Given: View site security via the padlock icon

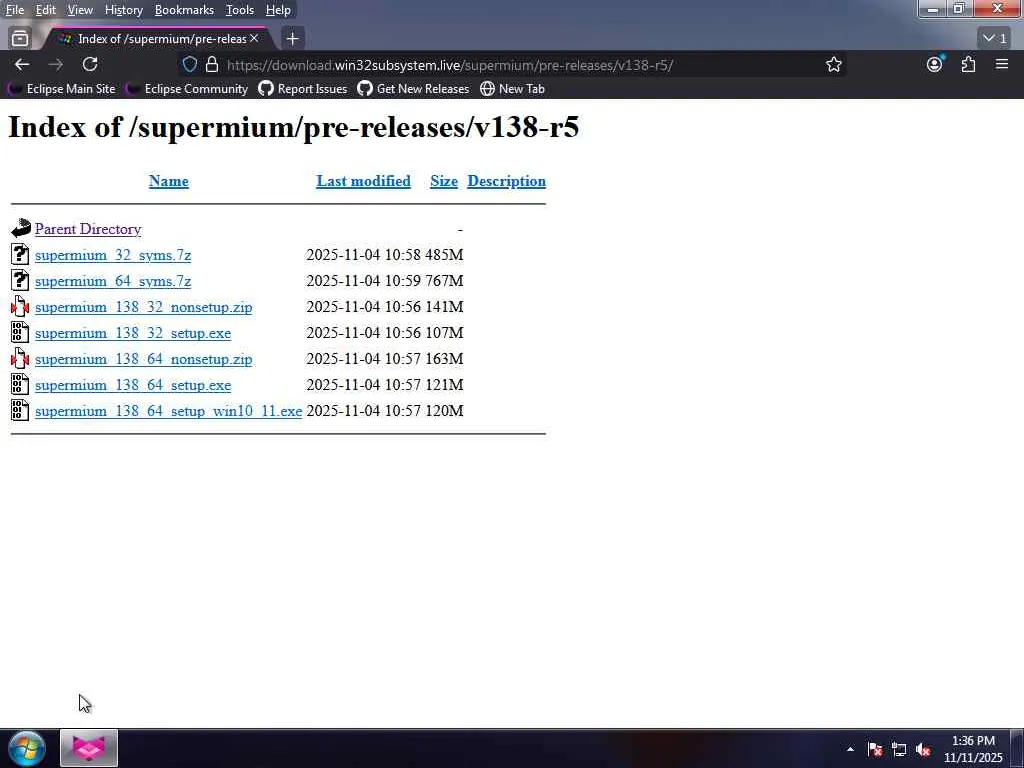Looking at the screenshot, I should (x=212, y=65).
